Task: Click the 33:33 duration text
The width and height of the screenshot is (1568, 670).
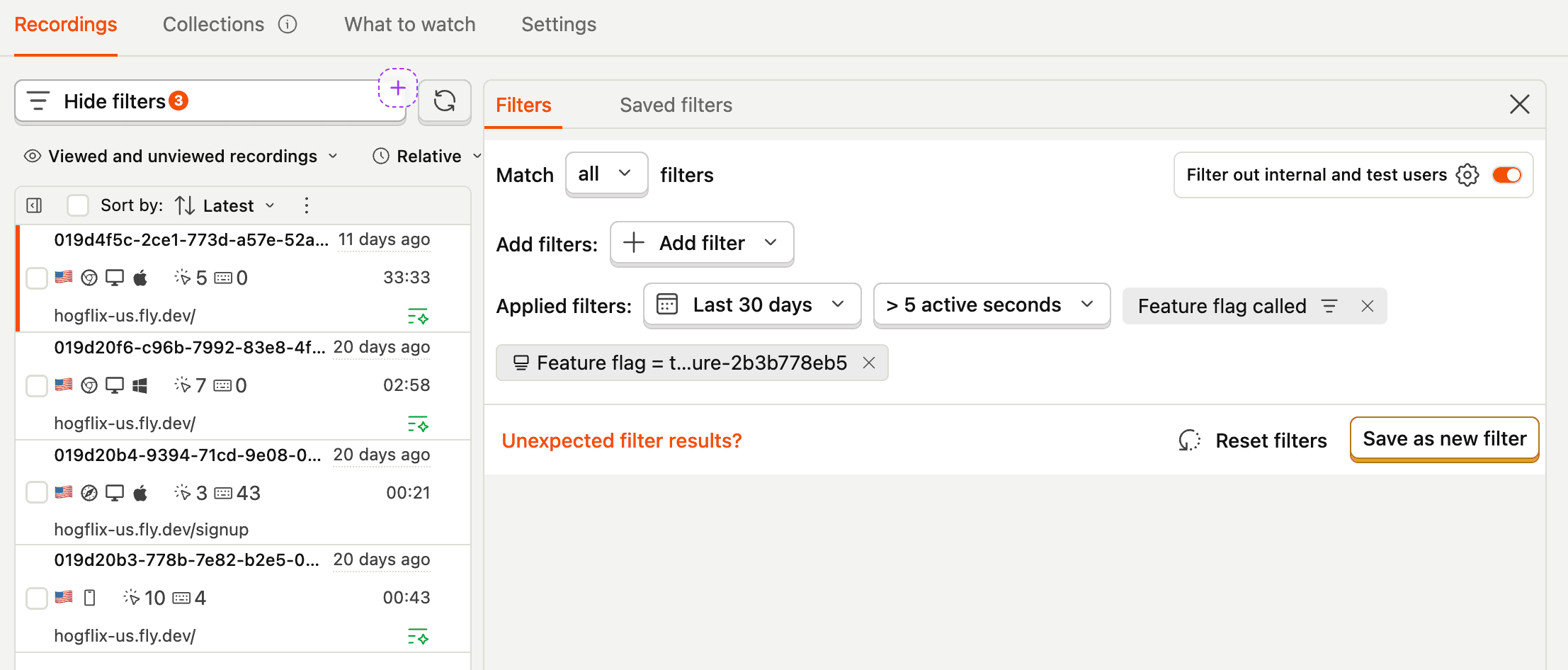Action: tap(407, 278)
